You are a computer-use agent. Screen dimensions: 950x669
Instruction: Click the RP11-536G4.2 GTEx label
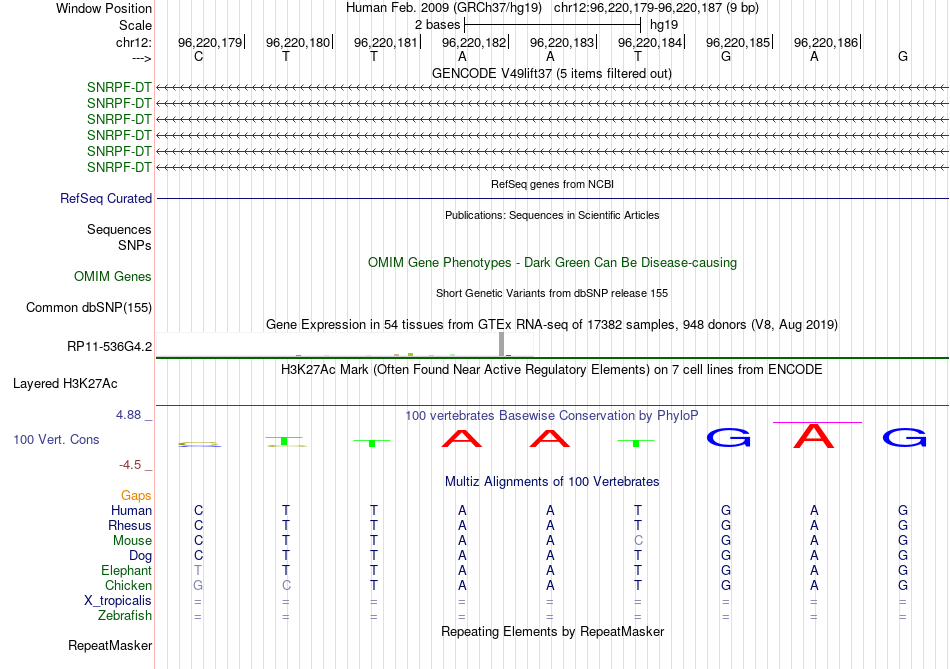[110, 347]
